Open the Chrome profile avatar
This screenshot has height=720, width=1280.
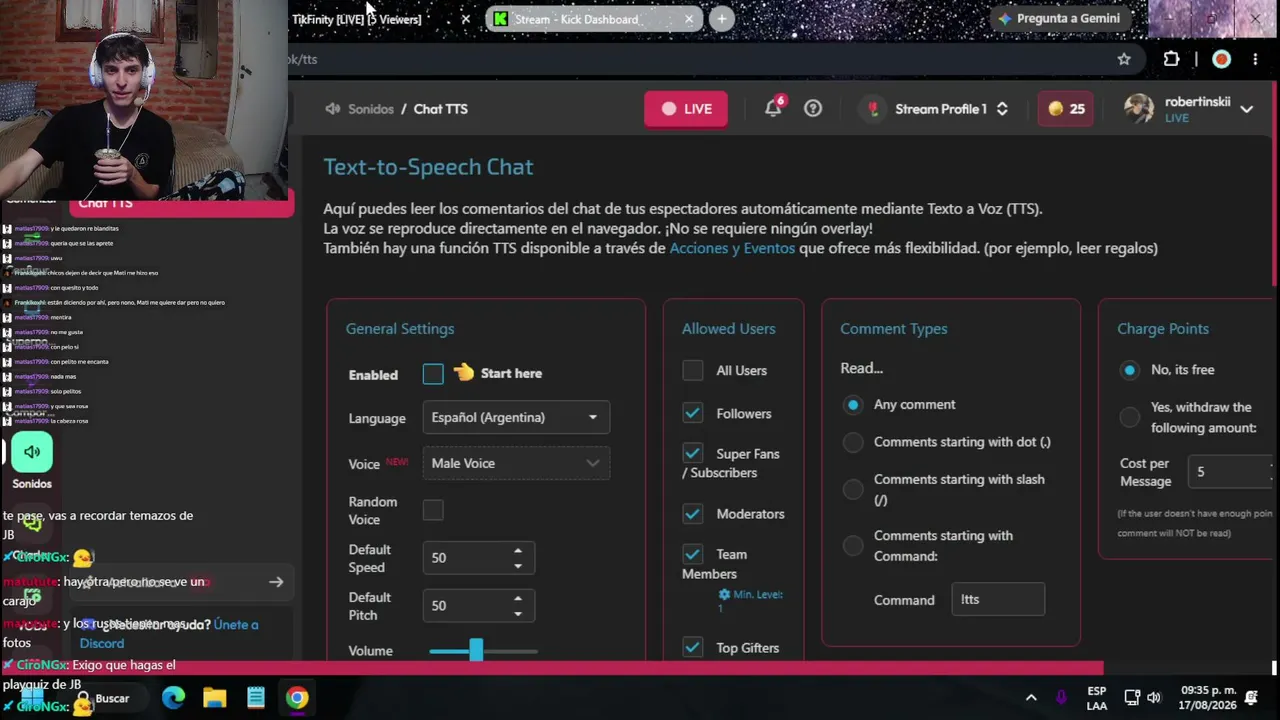click(x=1221, y=59)
